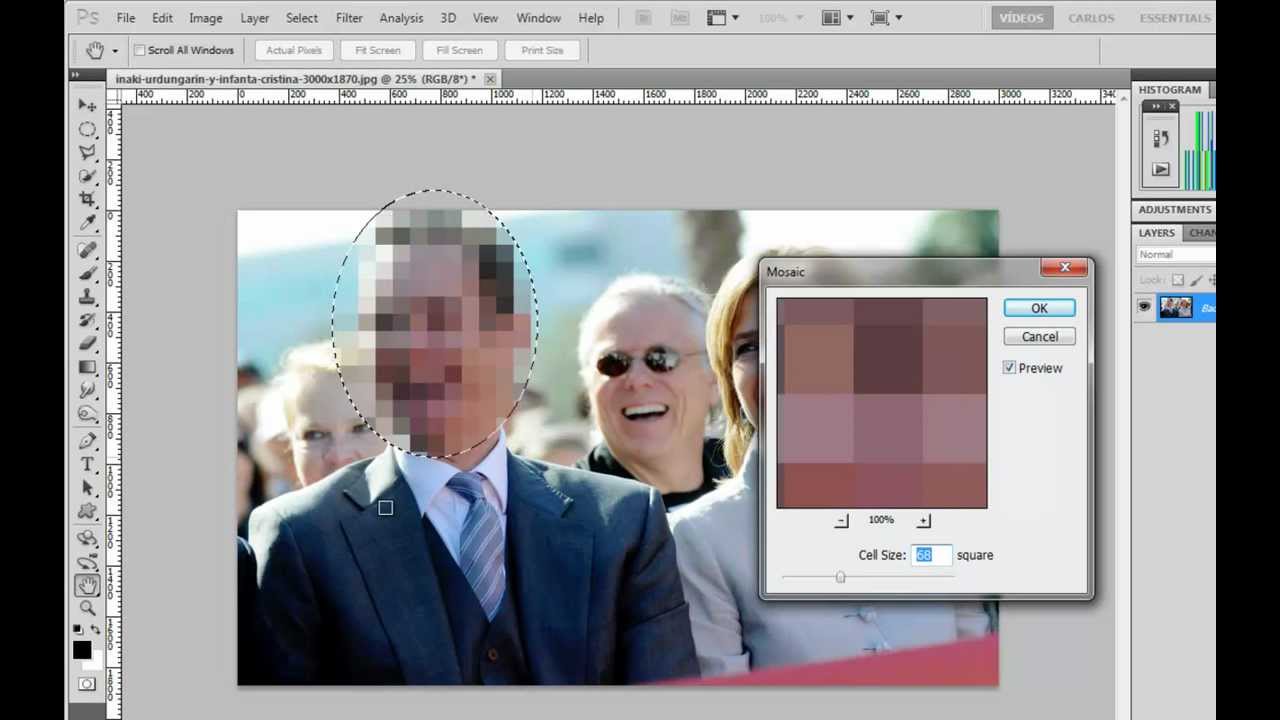The width and height of the screenshot is (1280, 720).
Task: Open the Edit menu
Action: 162,18
